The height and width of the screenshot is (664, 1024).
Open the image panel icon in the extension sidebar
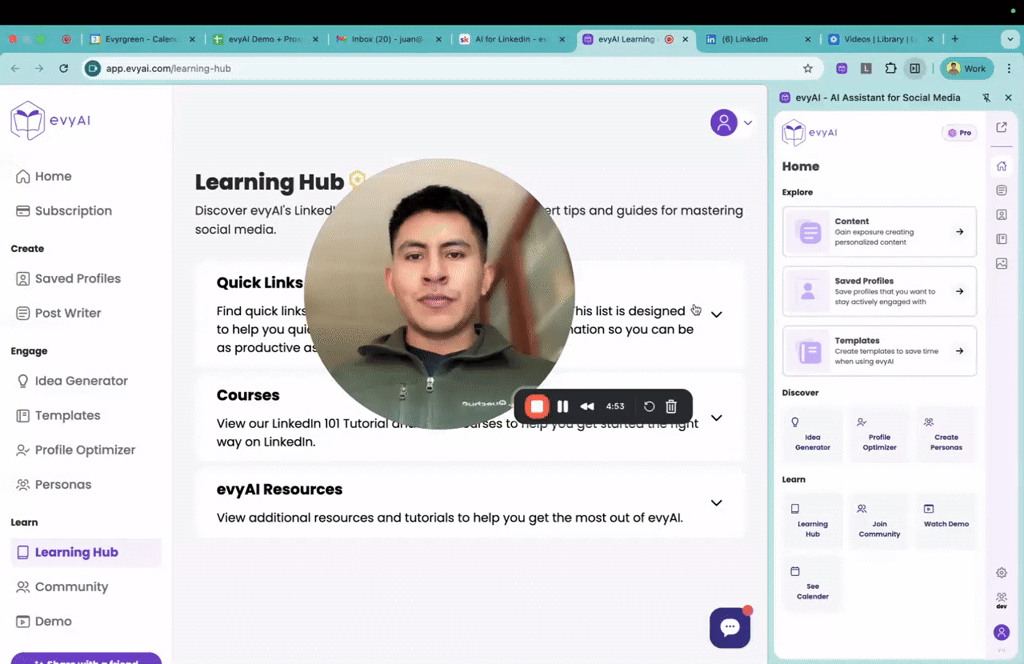1002,263
